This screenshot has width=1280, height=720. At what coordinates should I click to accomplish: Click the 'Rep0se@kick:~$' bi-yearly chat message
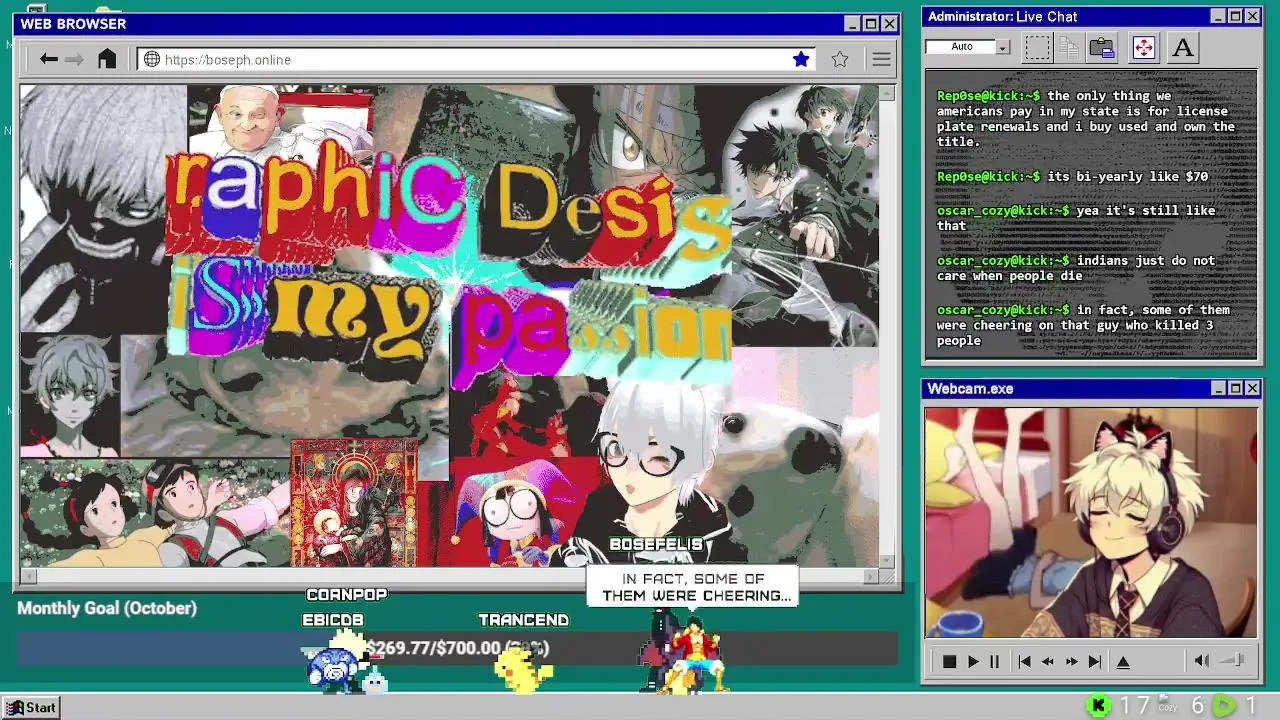[1072, 176]
